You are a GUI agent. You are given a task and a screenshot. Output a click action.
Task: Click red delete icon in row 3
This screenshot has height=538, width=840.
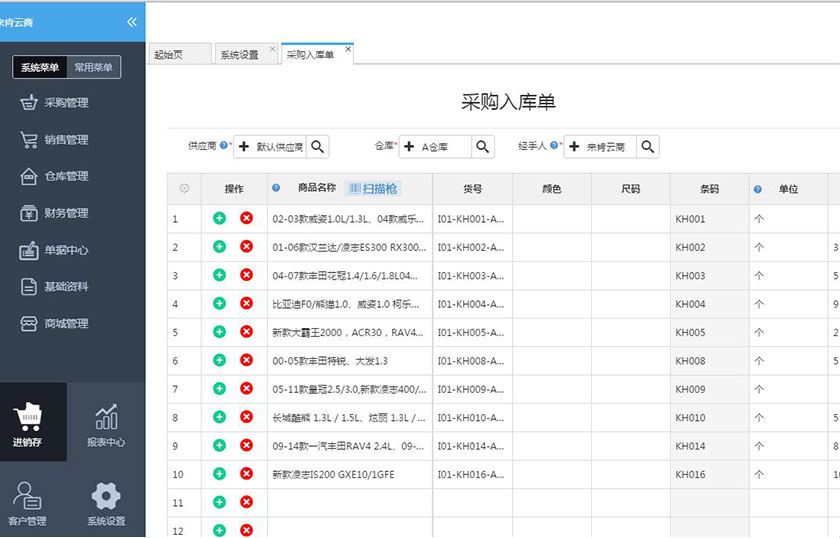[246, 275]
